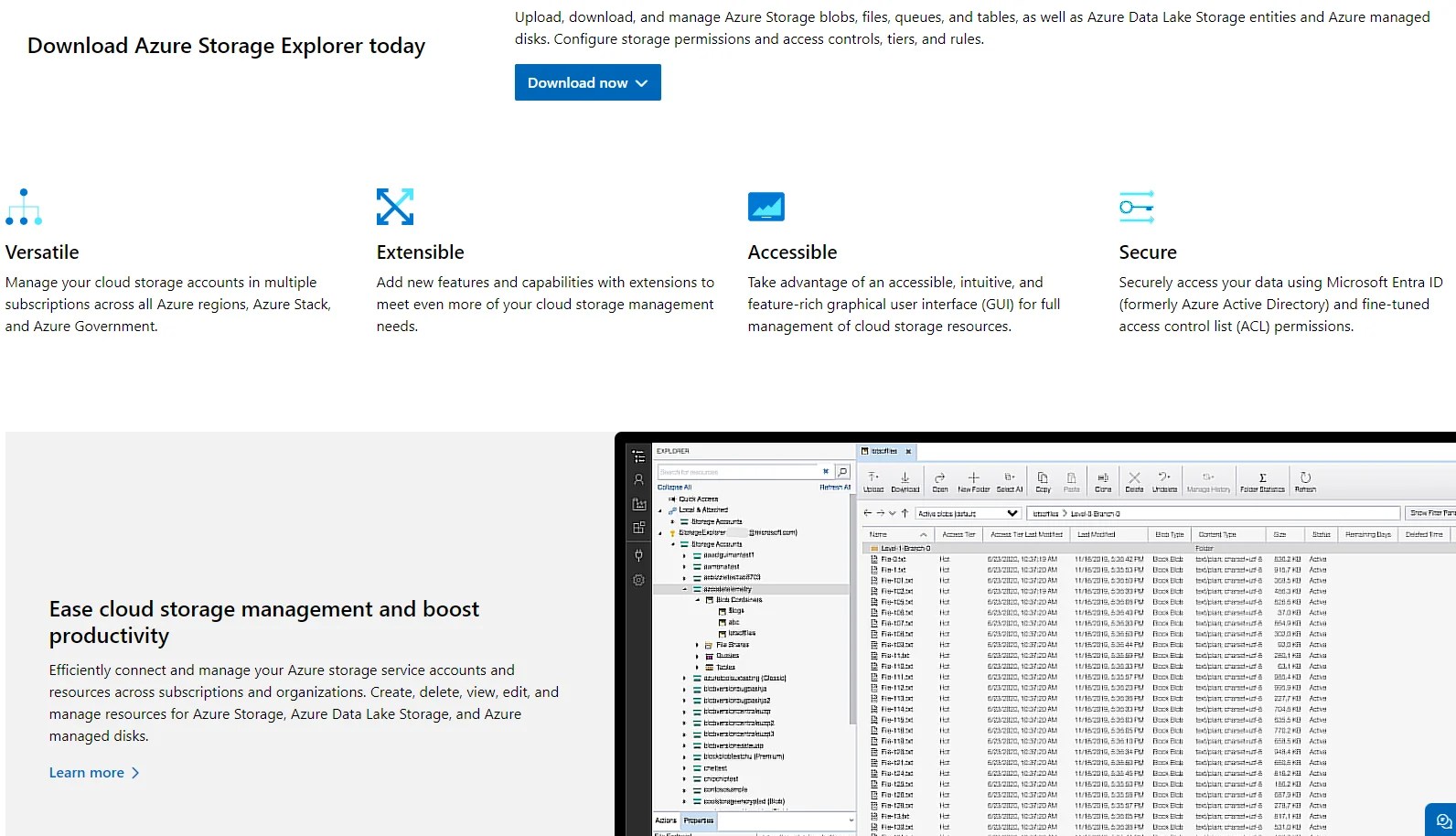
Task: Clear the explorer search with X icon
Action: pos(825,472)
